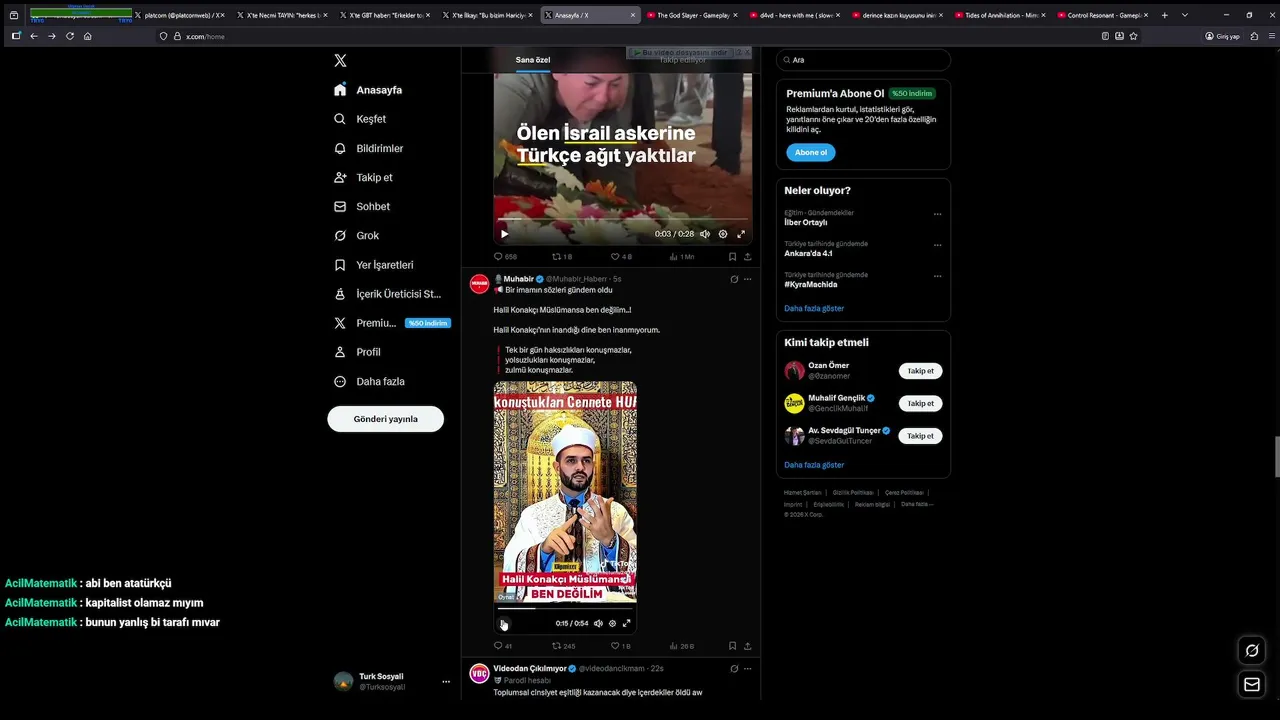The width and height of the screenshot is (1280, 720).
Task: Mute the Muhabir video at 0:15
Action: pyautogui.click(x=598, y=623)
